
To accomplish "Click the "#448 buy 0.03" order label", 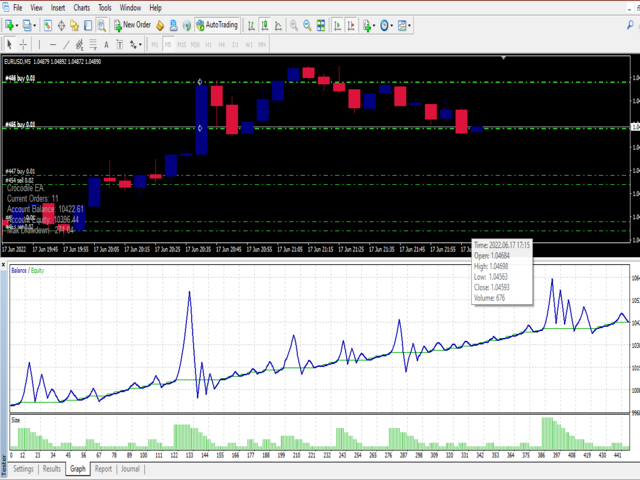I will [x=20, y=78].
